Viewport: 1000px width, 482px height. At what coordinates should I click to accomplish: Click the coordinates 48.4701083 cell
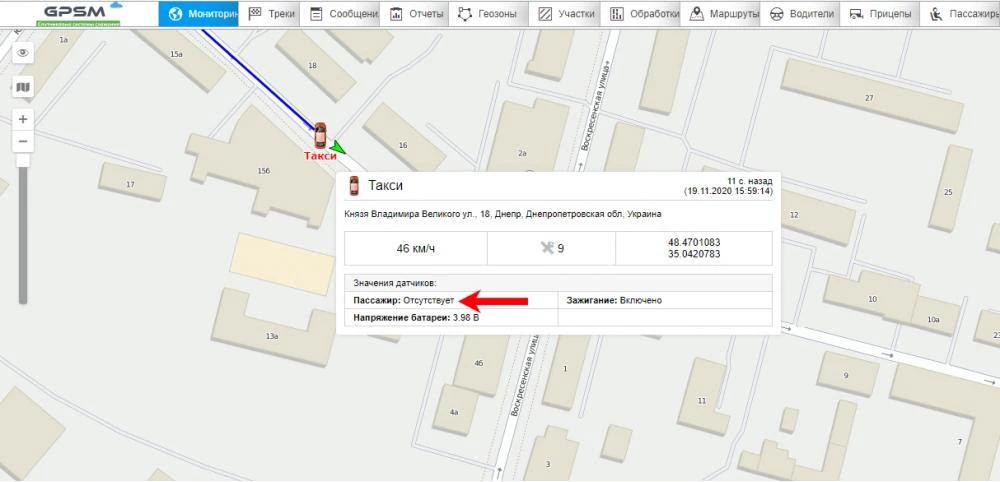click(694, 249)
